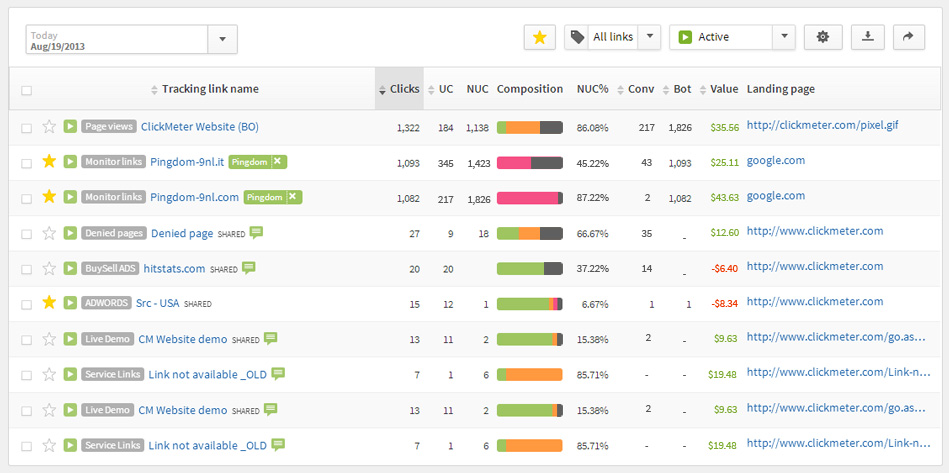
Task: Select checkbox for Pingdom-9nl.com row
Action: [x=26, y=198]
